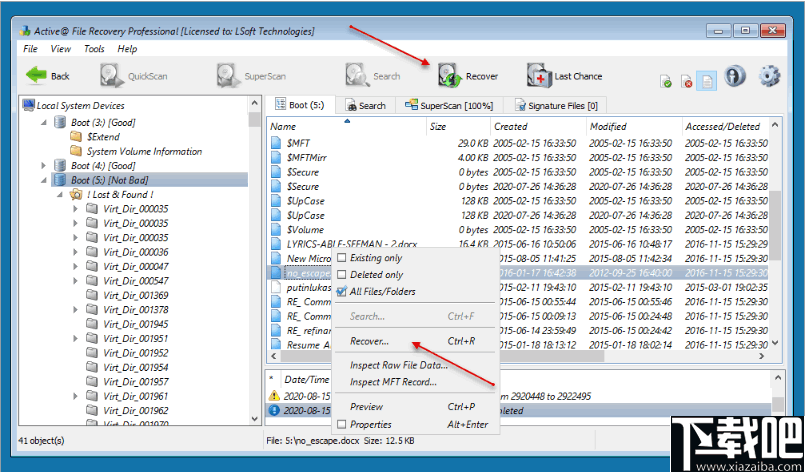Screen dimensions: 806x472
Task: Click the red-X deleted files filter icon
Action: (686, 81)
